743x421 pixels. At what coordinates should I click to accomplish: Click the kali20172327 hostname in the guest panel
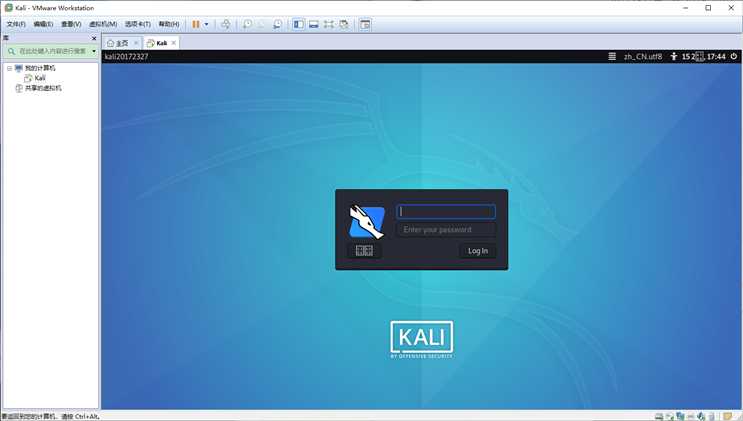[126, 56]
